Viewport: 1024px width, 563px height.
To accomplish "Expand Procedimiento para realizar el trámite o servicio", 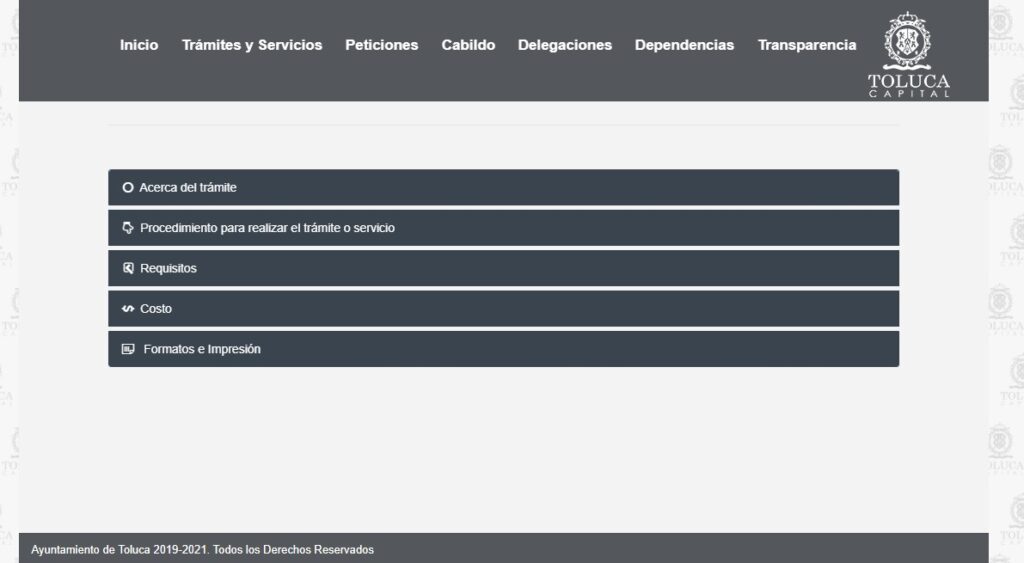I will tap(504, 228).
